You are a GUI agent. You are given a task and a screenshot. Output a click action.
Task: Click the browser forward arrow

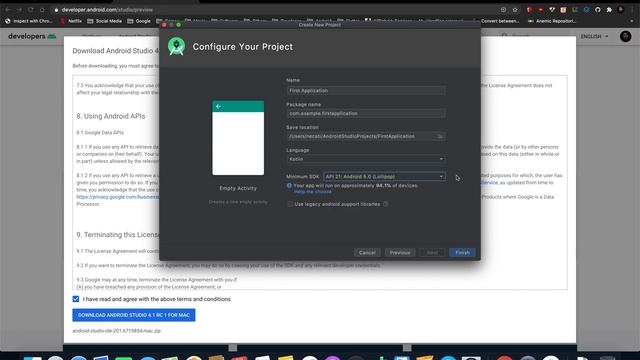pyautogui.click(x=19, y=9)
